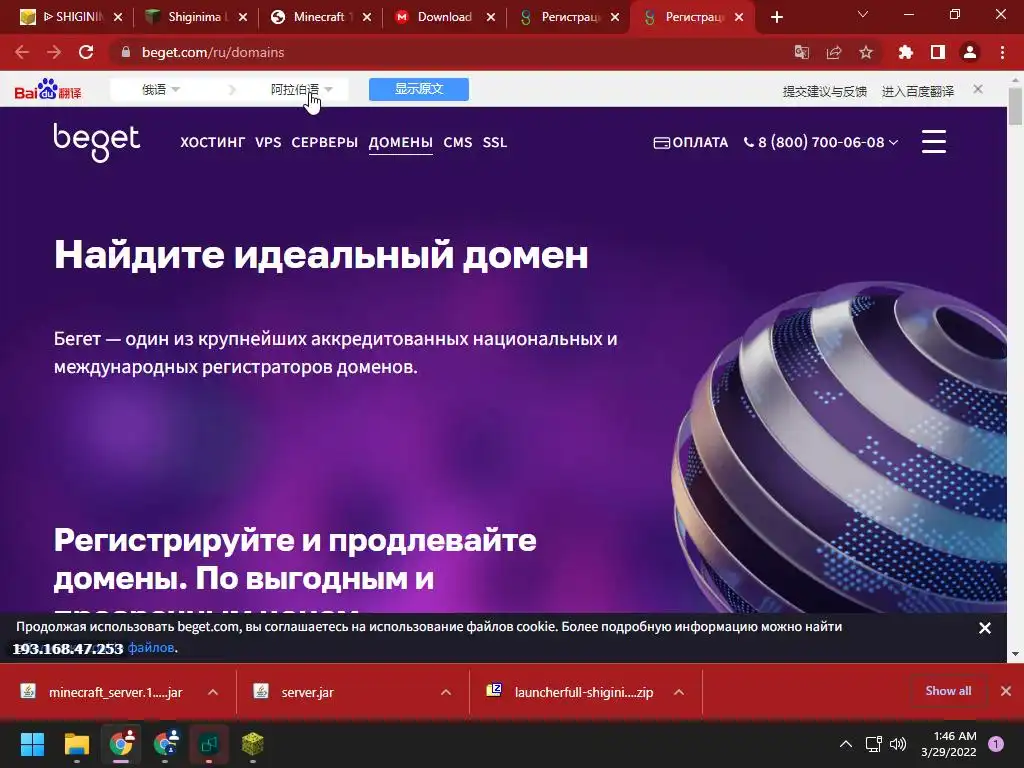This screenshot has height=768, width=1024.
Task: Click the 显示原文 button
Action: pyautogui.click(x=419, y=89)
